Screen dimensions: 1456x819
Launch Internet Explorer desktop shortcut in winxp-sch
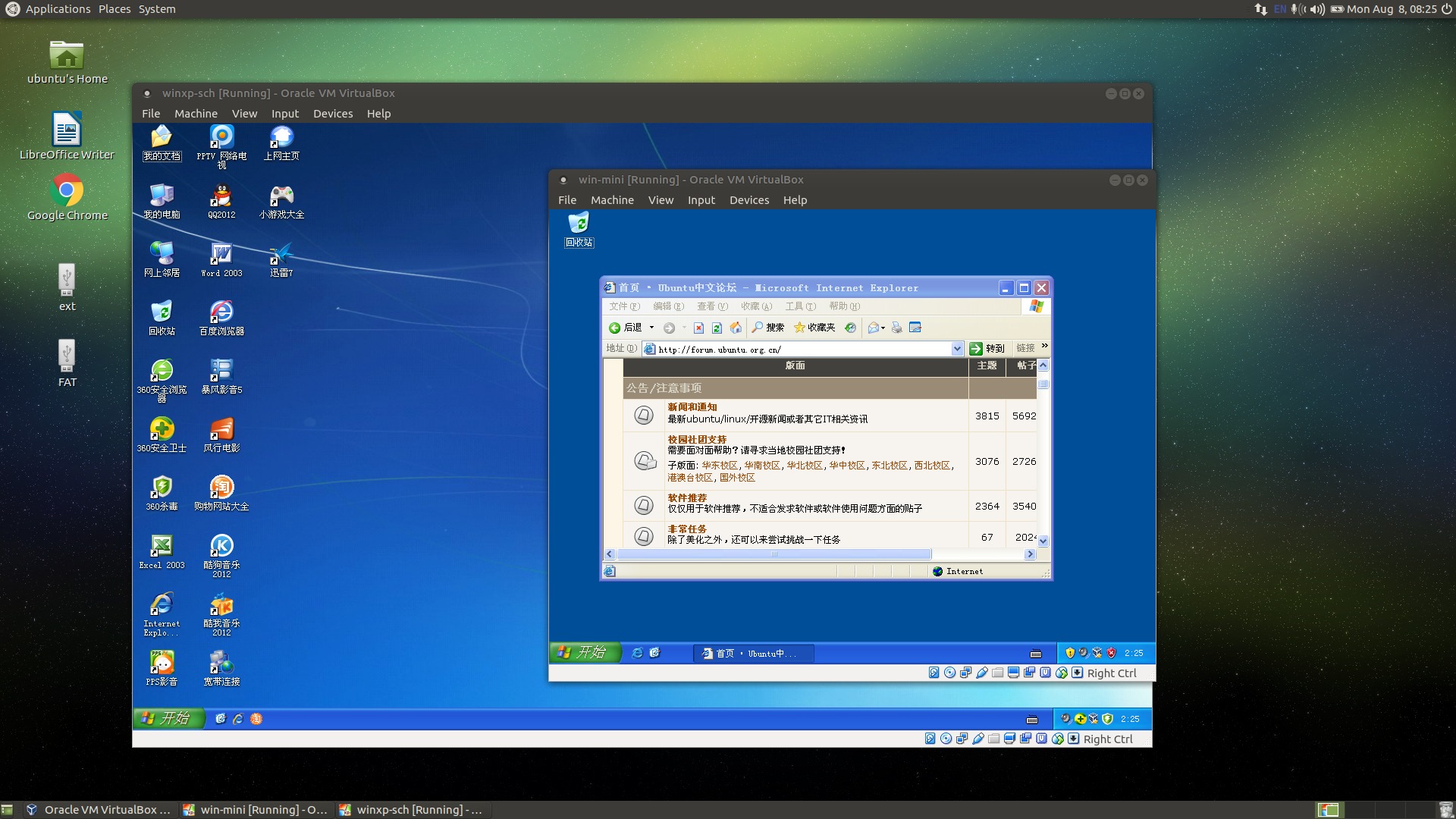pyautogui.click(x=162, y=614)
